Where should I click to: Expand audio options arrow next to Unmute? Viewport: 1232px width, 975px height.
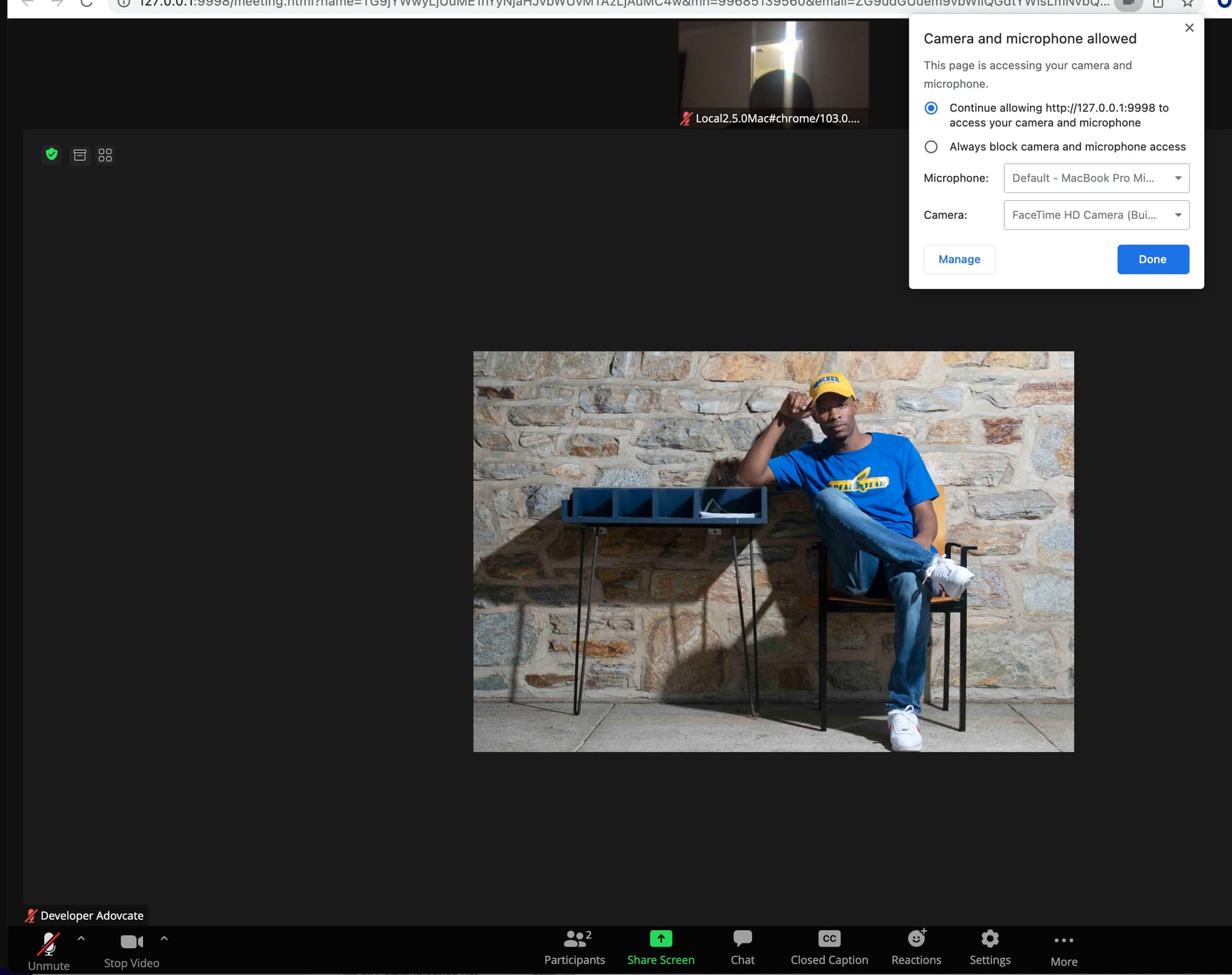pos(81,938)
